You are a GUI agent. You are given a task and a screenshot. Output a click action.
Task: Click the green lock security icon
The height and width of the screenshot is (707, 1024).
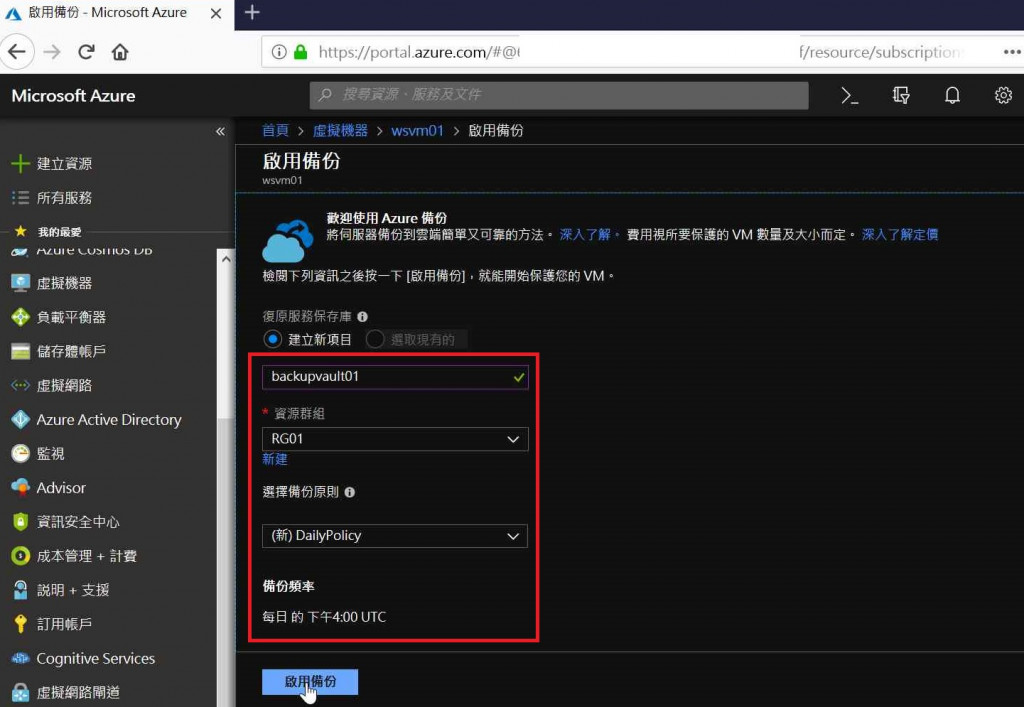click(x=300, y=52)
